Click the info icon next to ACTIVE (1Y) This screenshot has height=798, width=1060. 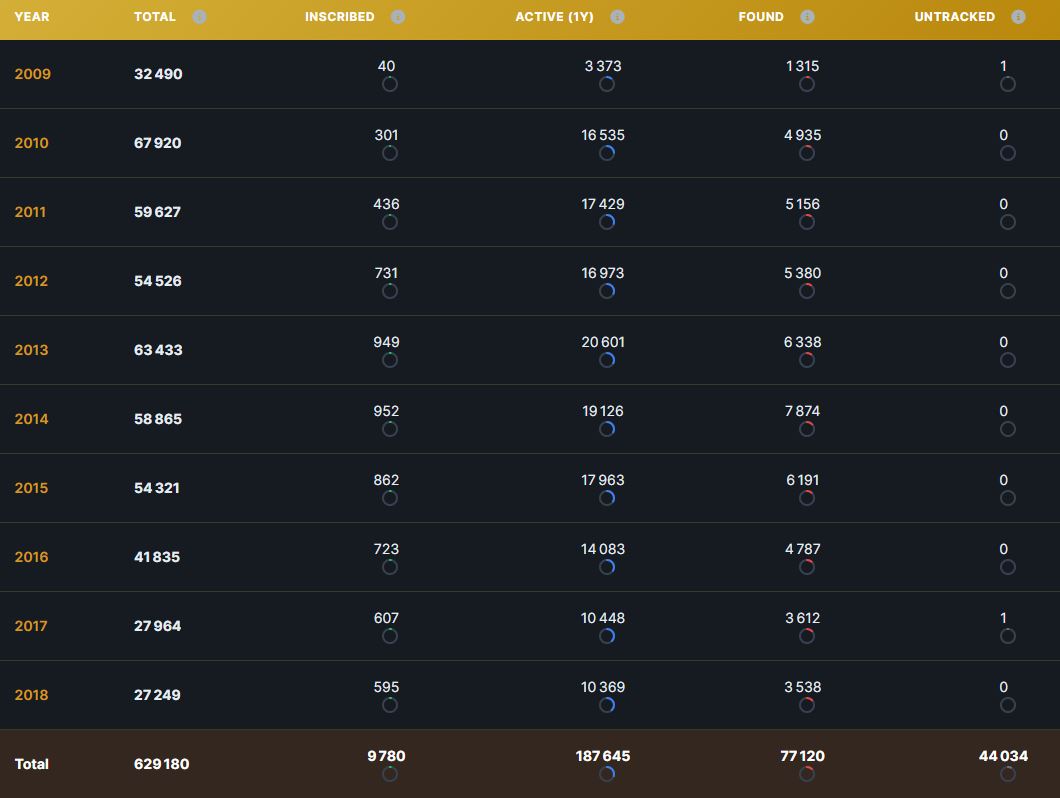[x=617, y=17]
